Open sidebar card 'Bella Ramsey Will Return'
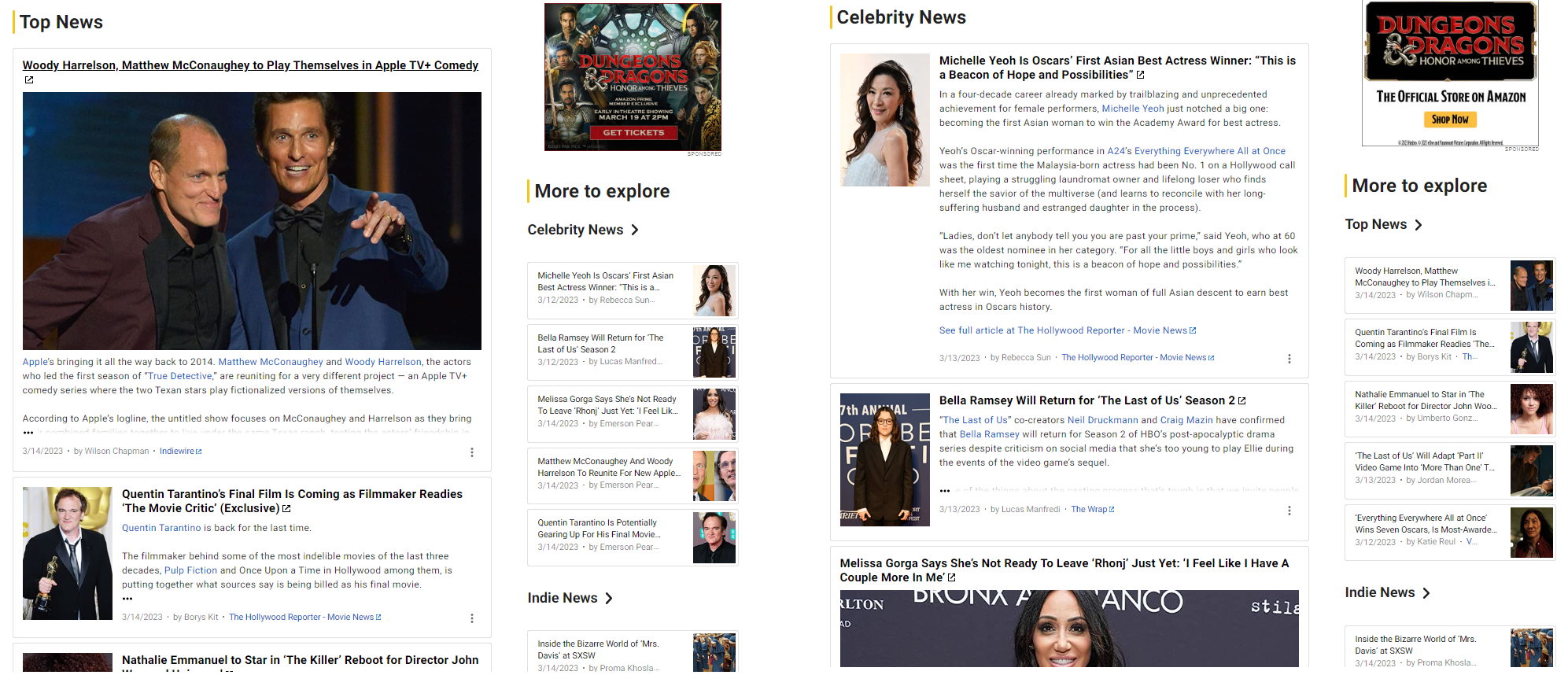1568x686 pixels. pyautogui.click(x=633, y=352)
